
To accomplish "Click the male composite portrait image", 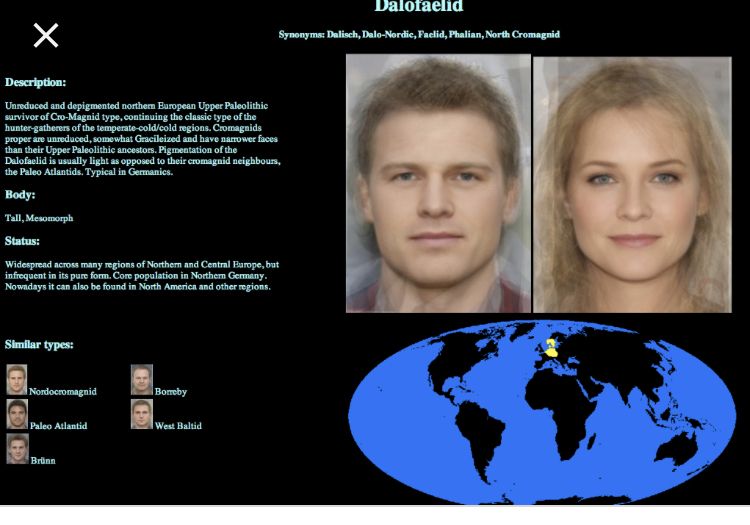I will click(x=438, y=183).
